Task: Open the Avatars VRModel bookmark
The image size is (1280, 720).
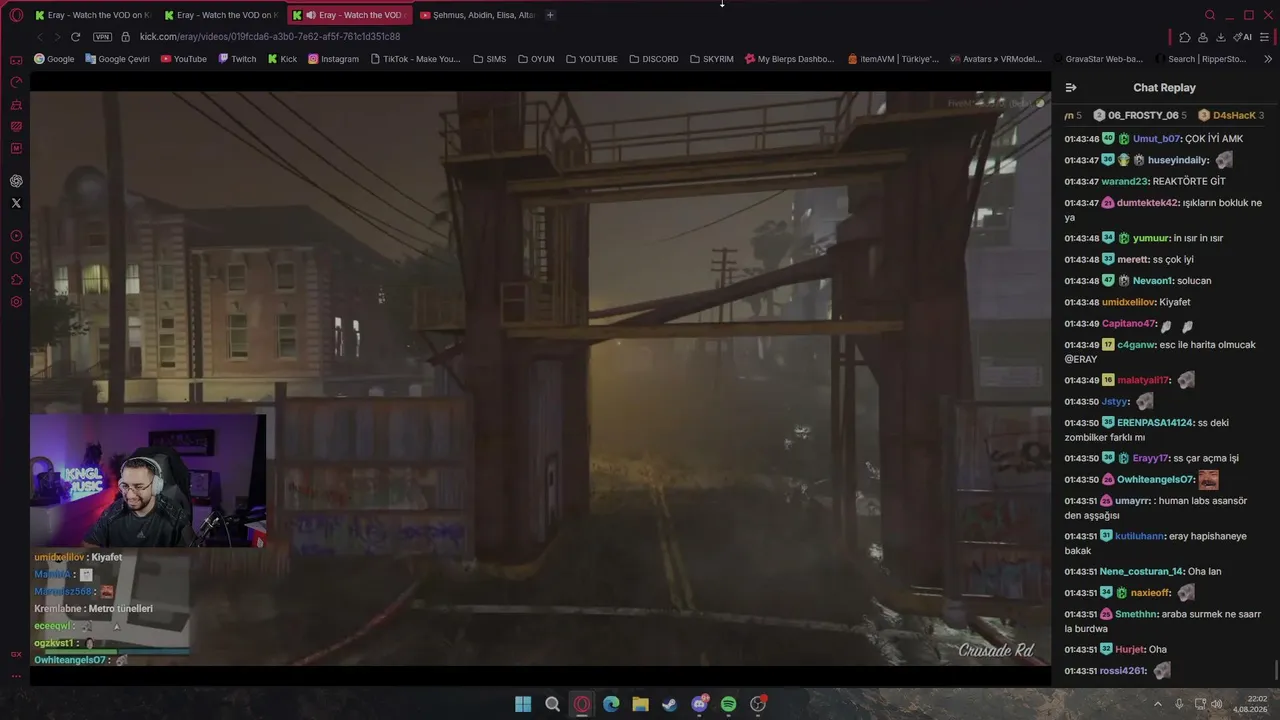Action: [x=996, y=59]
